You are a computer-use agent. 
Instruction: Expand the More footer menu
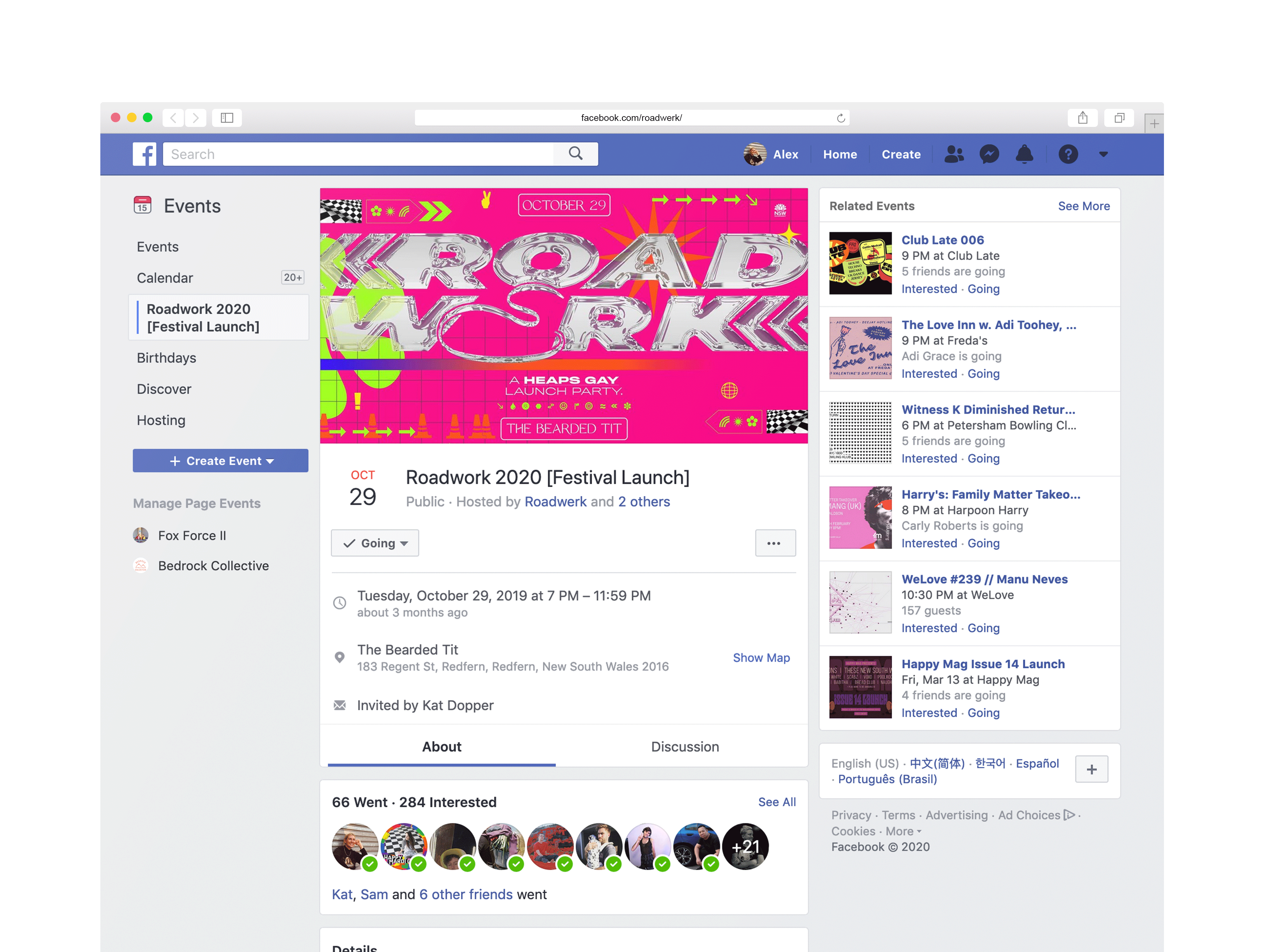point(903,831)
